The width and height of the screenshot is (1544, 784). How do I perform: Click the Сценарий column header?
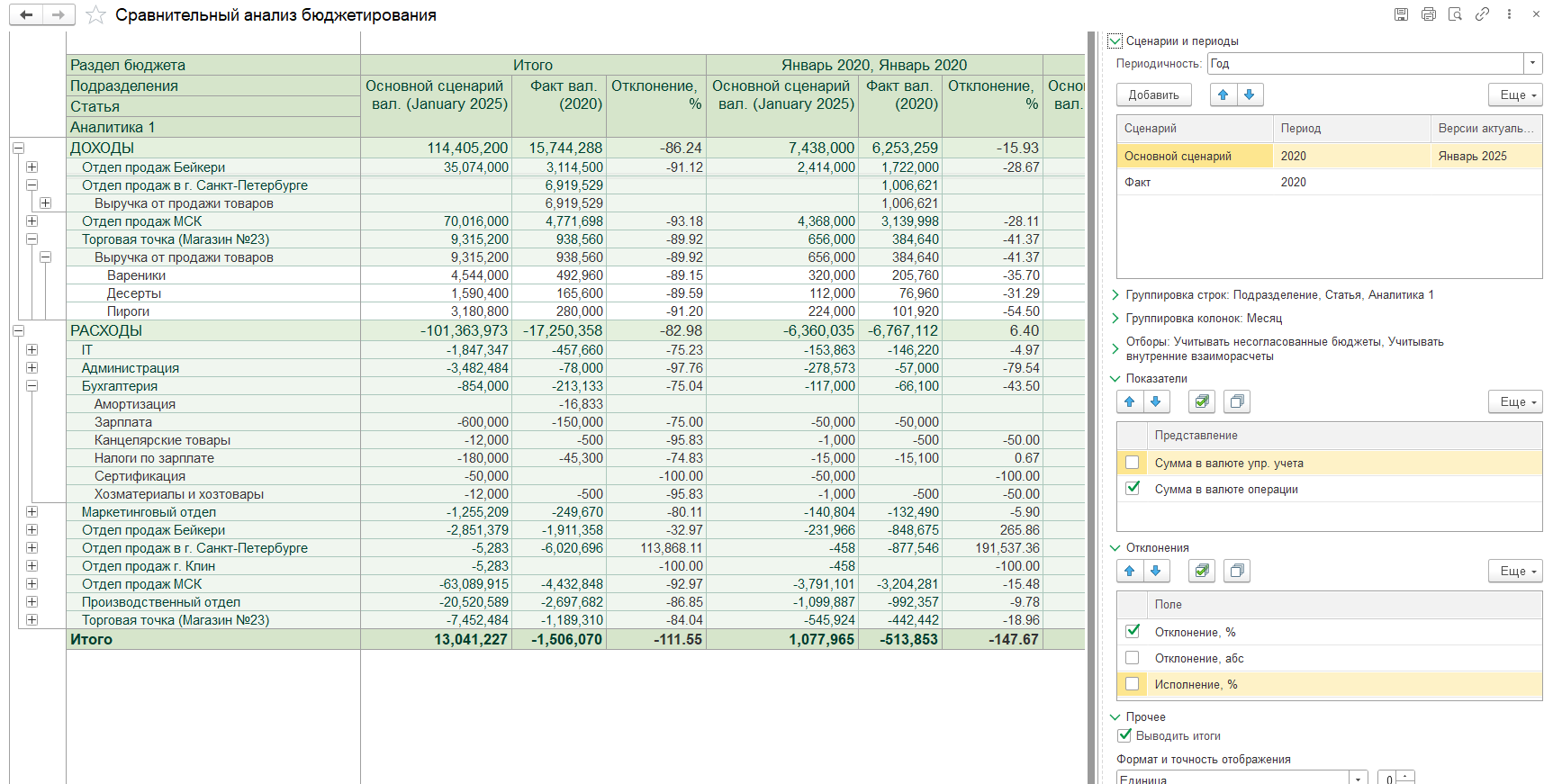click(1195, 129)
